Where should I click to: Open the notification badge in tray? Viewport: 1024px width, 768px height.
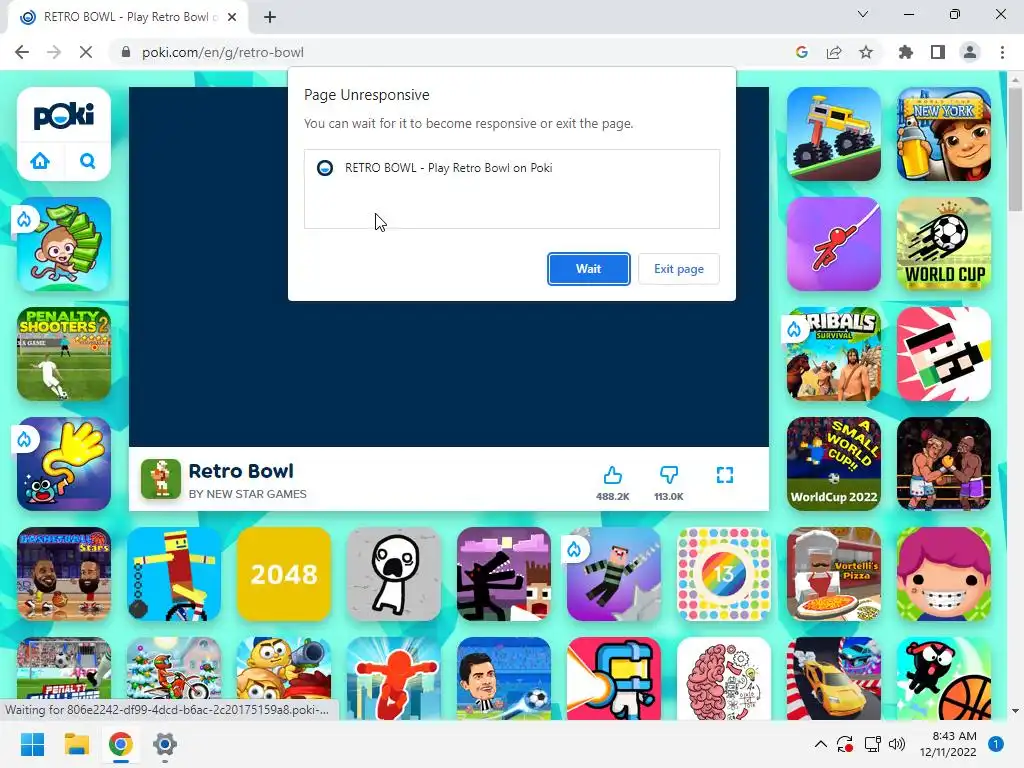pos(996,744)
